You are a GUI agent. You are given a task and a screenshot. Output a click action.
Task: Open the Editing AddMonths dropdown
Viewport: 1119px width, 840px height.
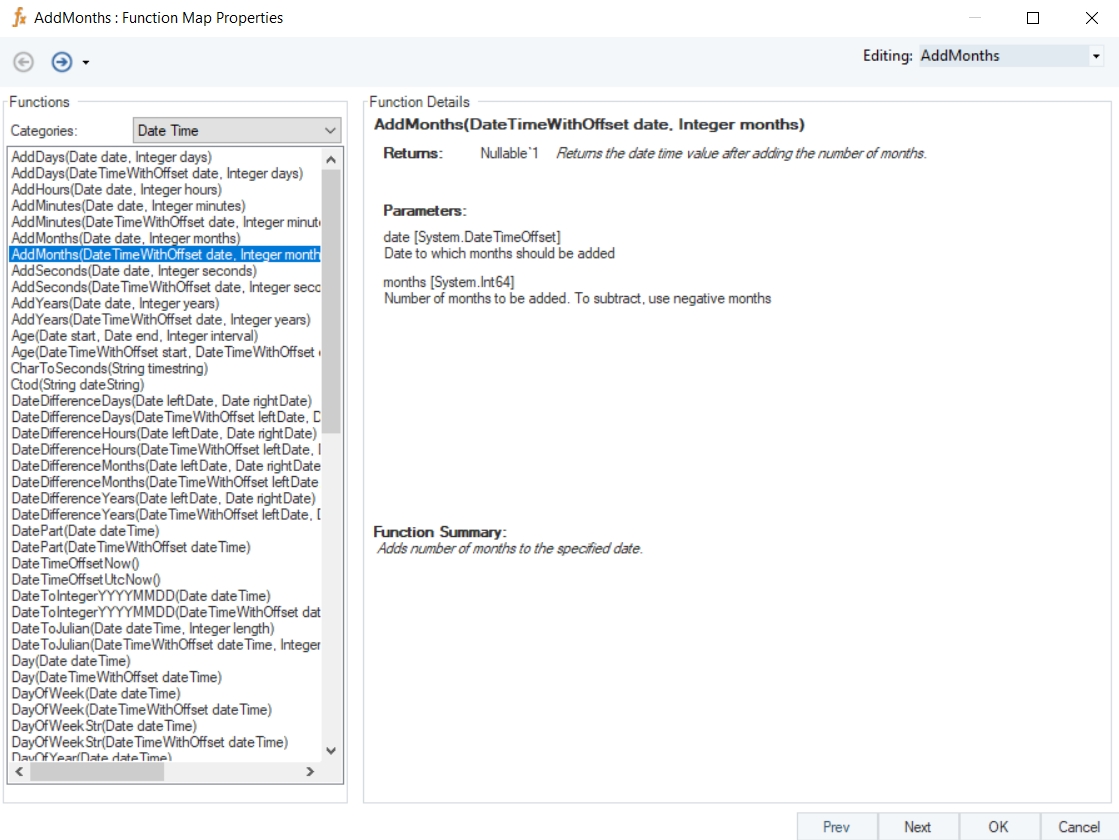point(1096,57)
